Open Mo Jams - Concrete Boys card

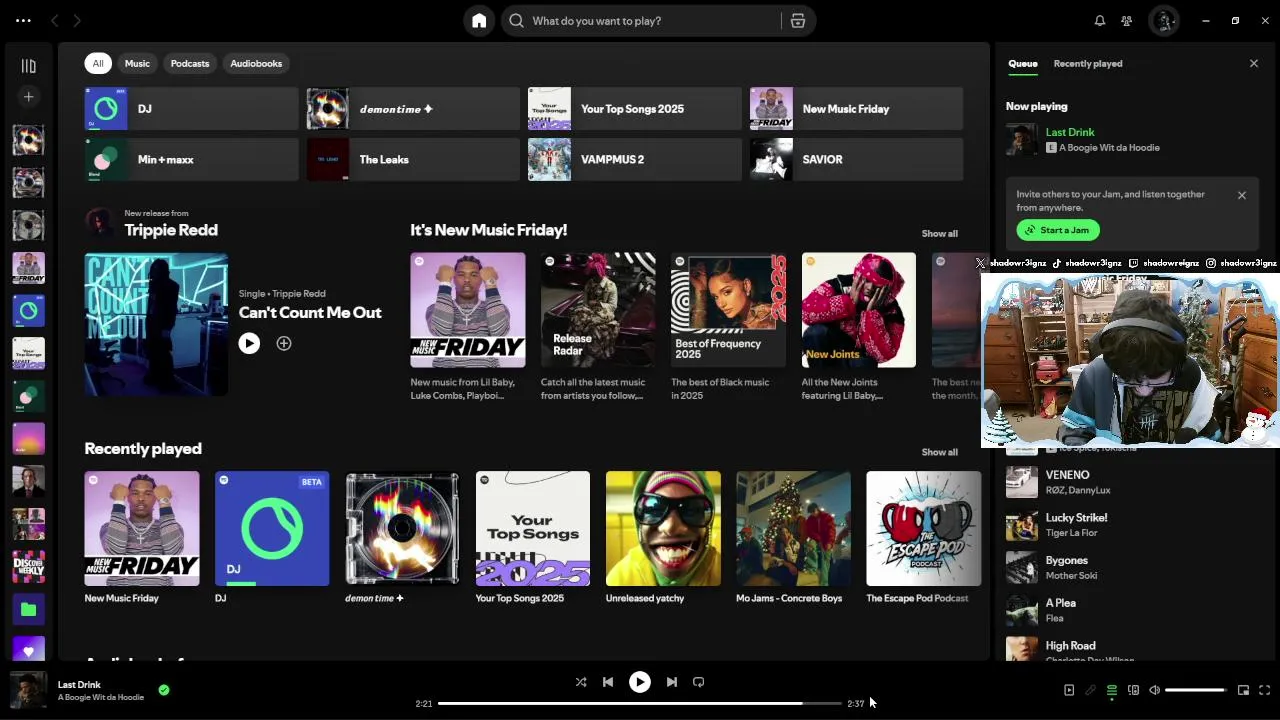click(793, 537)
